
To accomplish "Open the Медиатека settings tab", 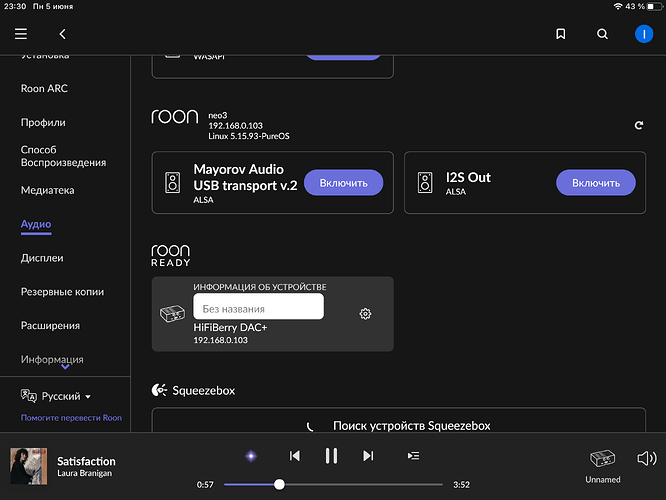I will point(48,190).
